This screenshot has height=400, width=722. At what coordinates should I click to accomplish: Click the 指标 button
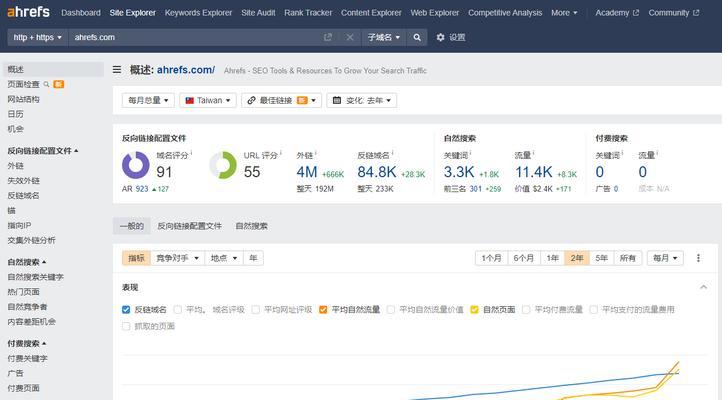[x=136, y=258]
